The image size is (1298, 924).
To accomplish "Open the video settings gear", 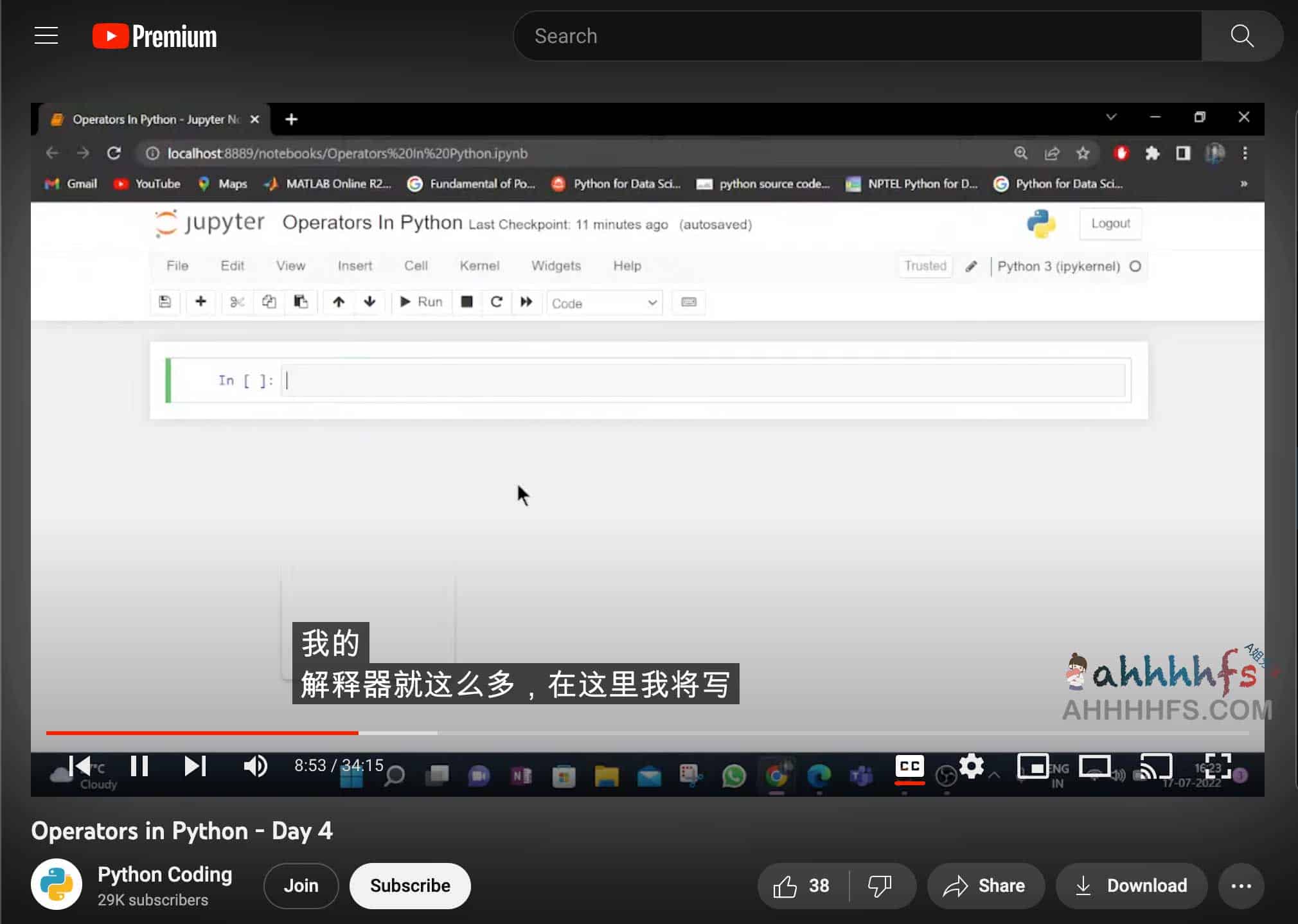I will (x=971, y=766).
